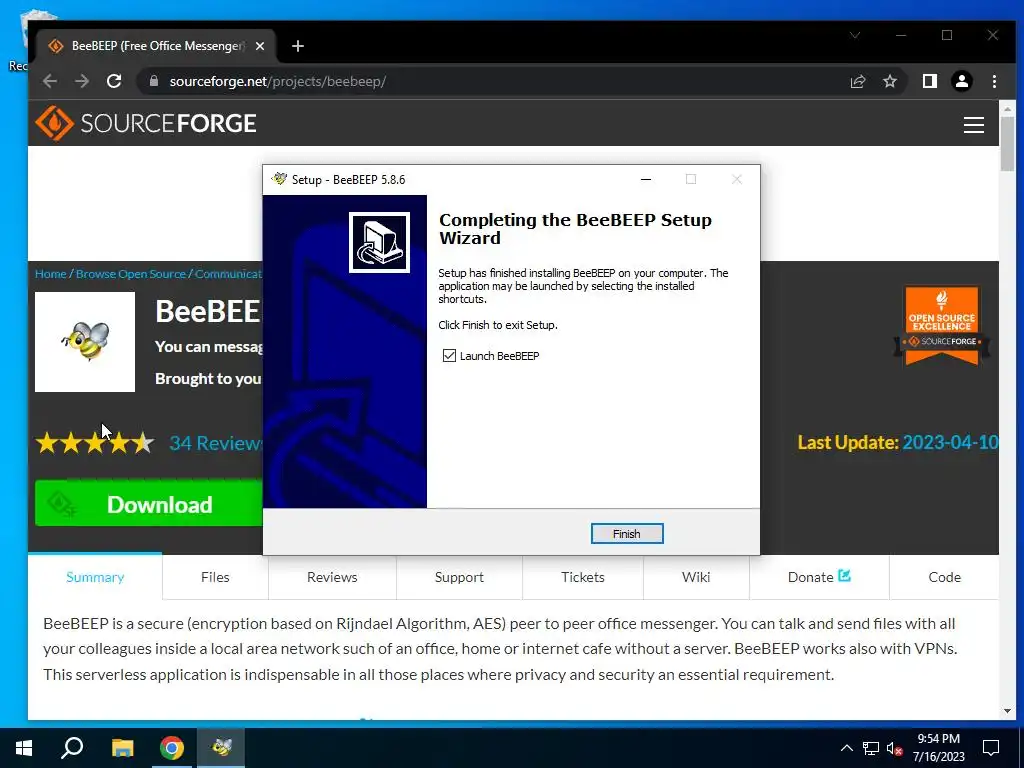
Task: Open the SourceForge hamburger menu
Action: coord(973,125)
